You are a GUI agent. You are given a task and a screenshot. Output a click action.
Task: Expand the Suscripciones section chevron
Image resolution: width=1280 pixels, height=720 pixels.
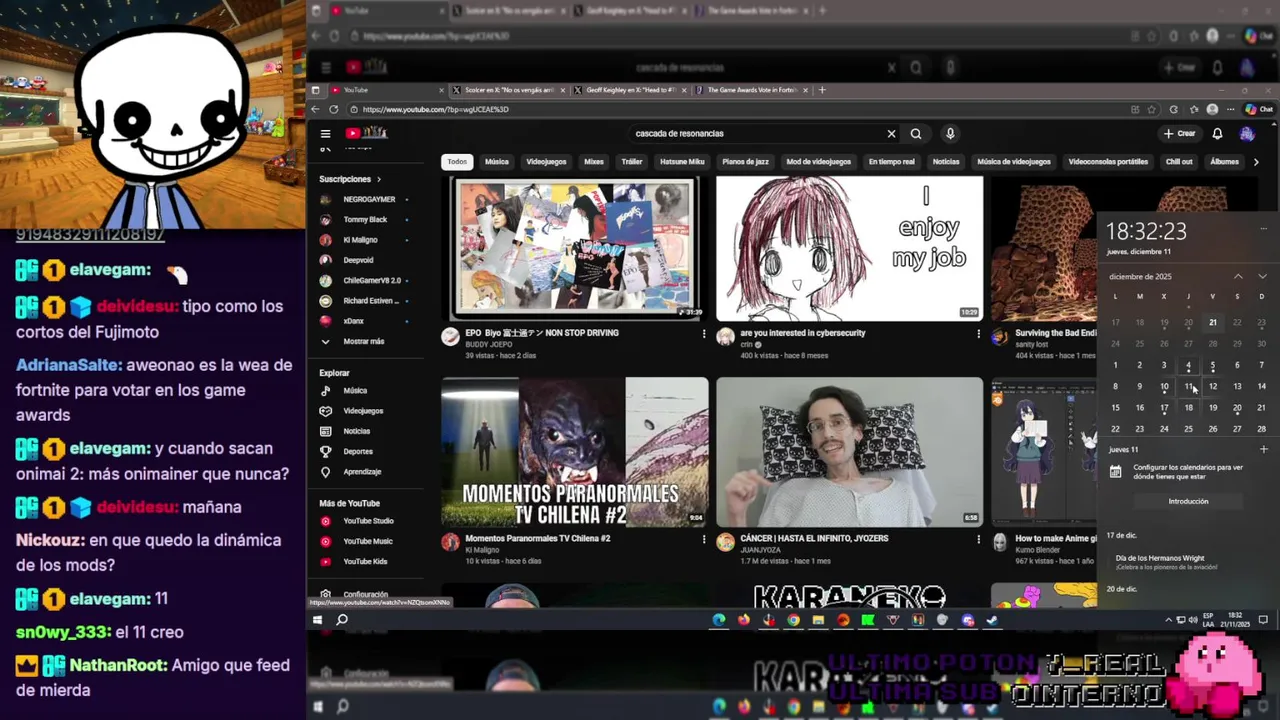pos(379,179)
